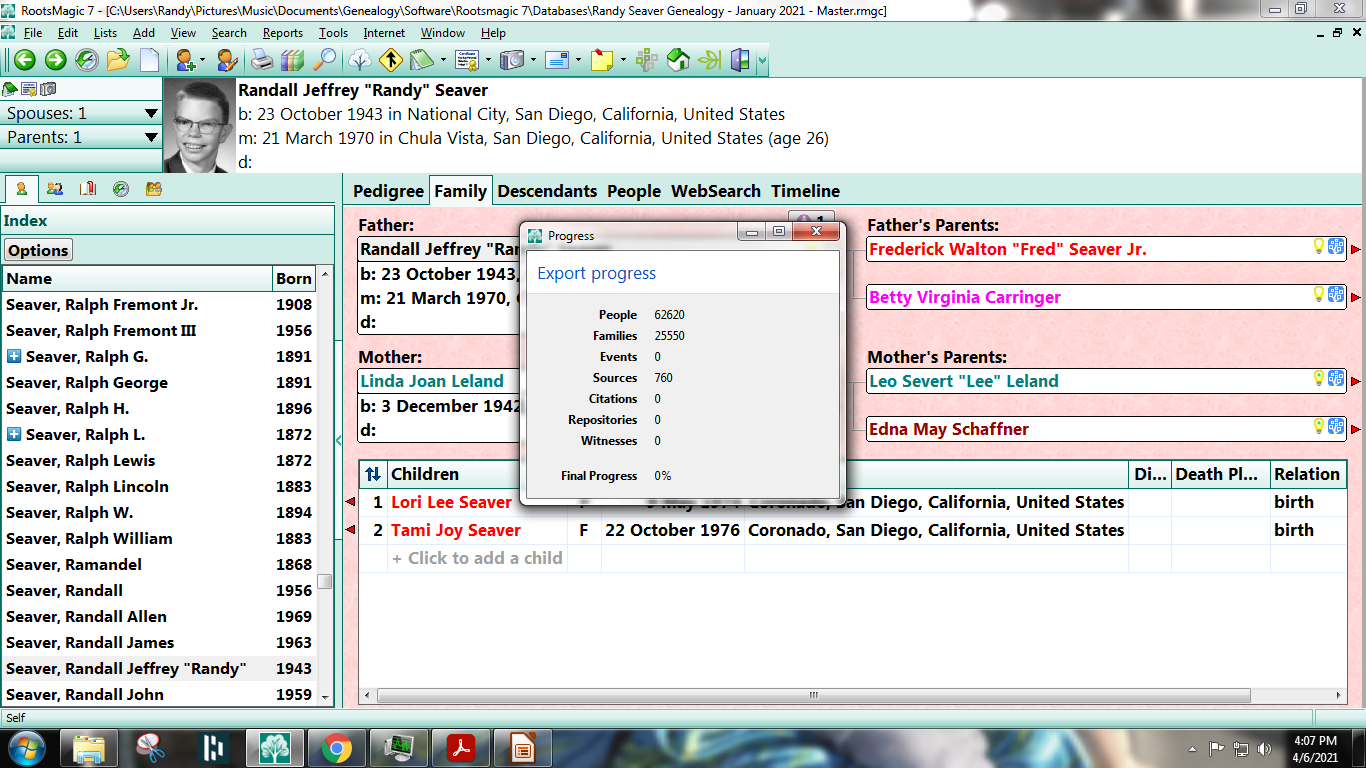Viewport: 1366px width, 768px height.
Task: Launch the Search magnifier toolbar icon
Action: pyautogui.click(x=323, y=60)
